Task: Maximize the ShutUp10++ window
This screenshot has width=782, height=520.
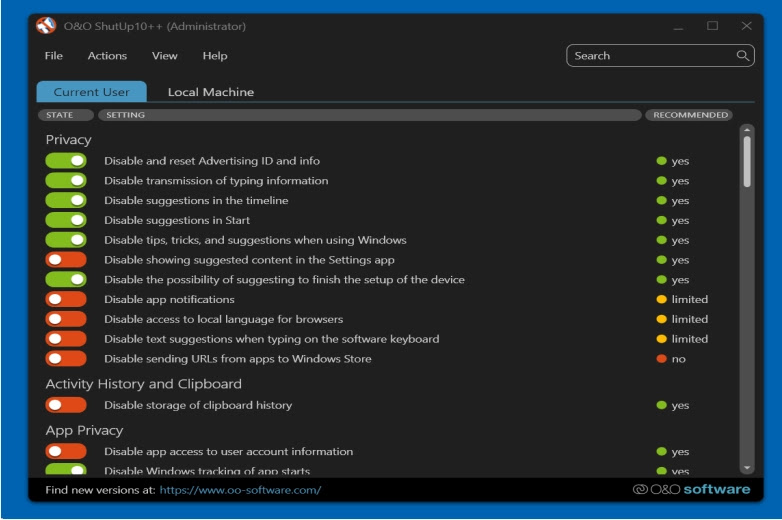Action: point(712,25)
